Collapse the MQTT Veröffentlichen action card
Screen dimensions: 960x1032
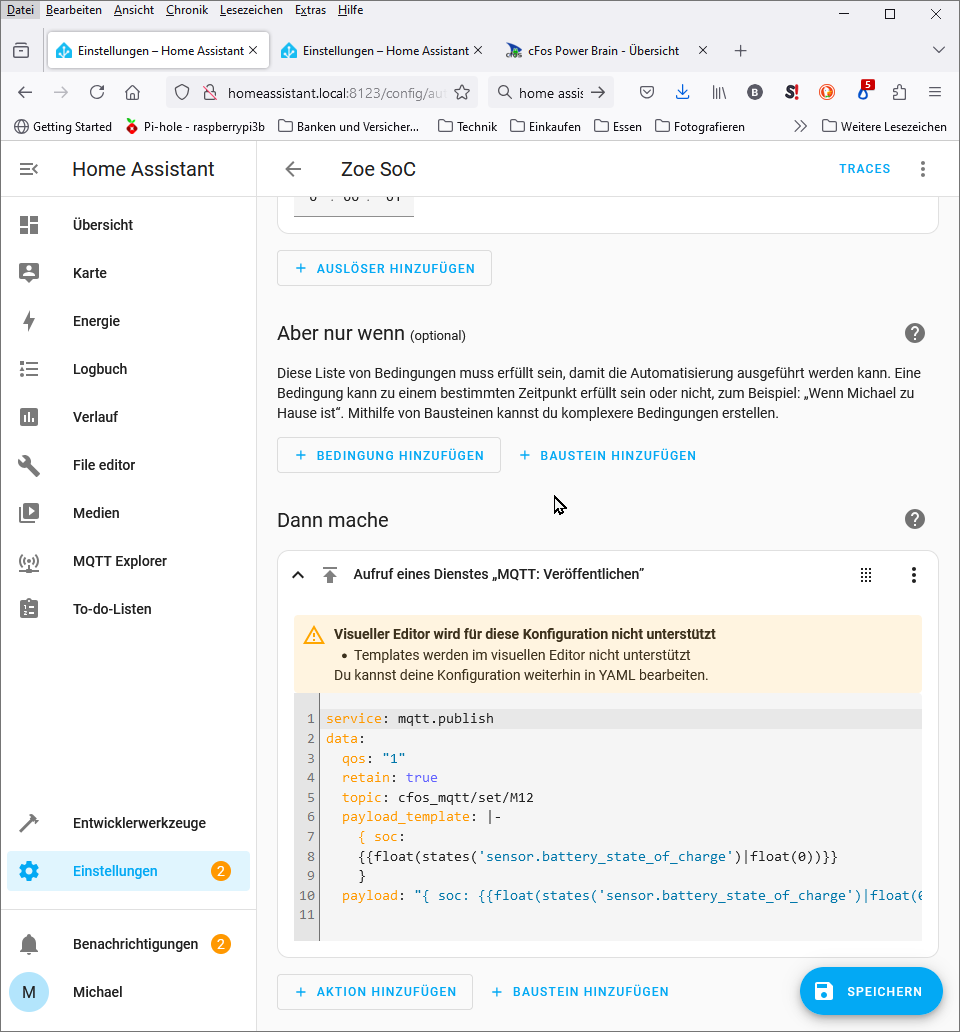(297, 575)
